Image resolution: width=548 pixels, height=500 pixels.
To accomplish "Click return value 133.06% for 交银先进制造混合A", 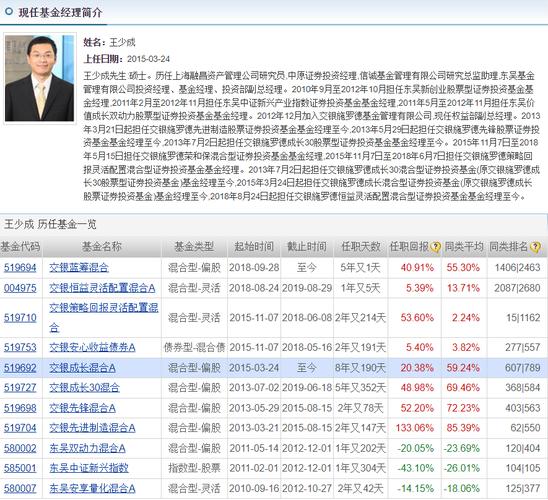I will (414, 428).
